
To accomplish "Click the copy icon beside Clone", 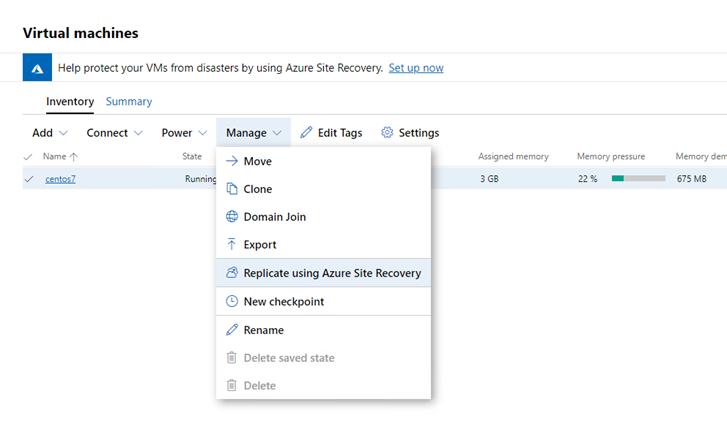I will (231, 189).
